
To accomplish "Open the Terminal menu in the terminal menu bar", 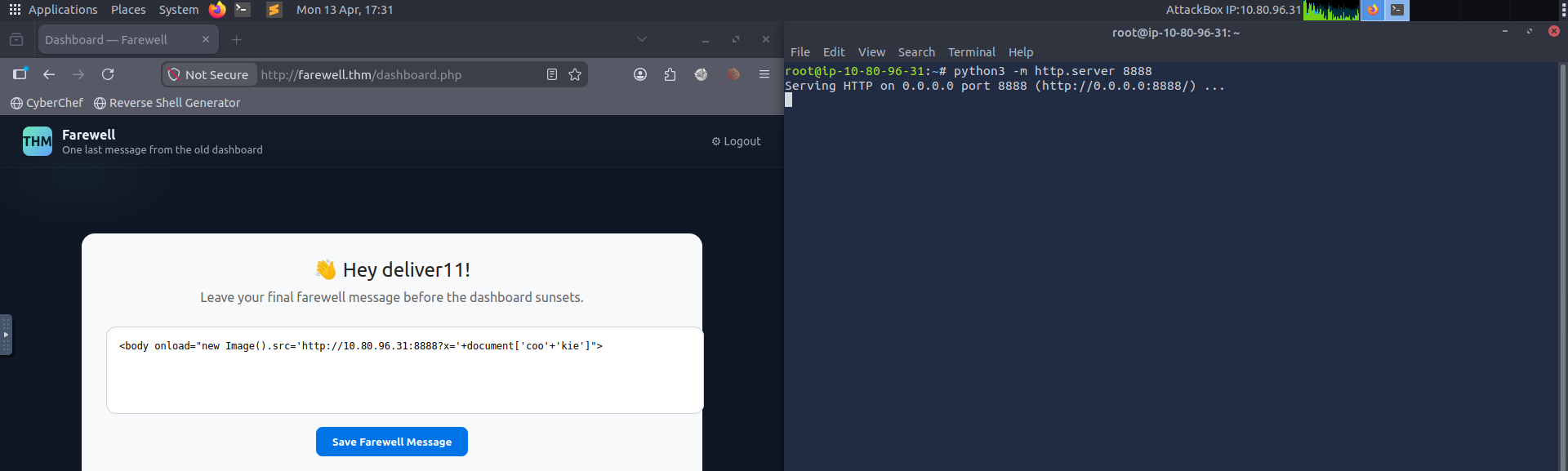I will tap(971, 52).
